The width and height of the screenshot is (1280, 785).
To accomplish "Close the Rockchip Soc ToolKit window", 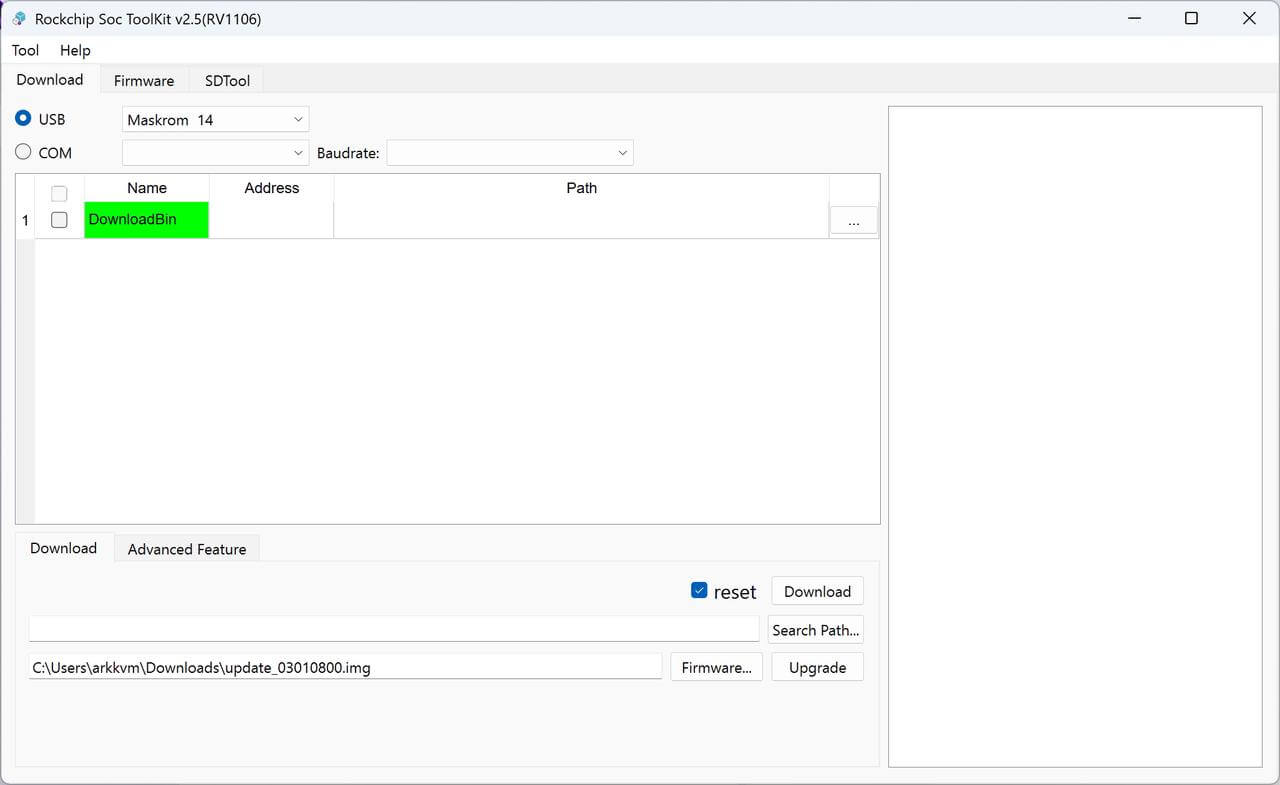I will coord(1249,18).
